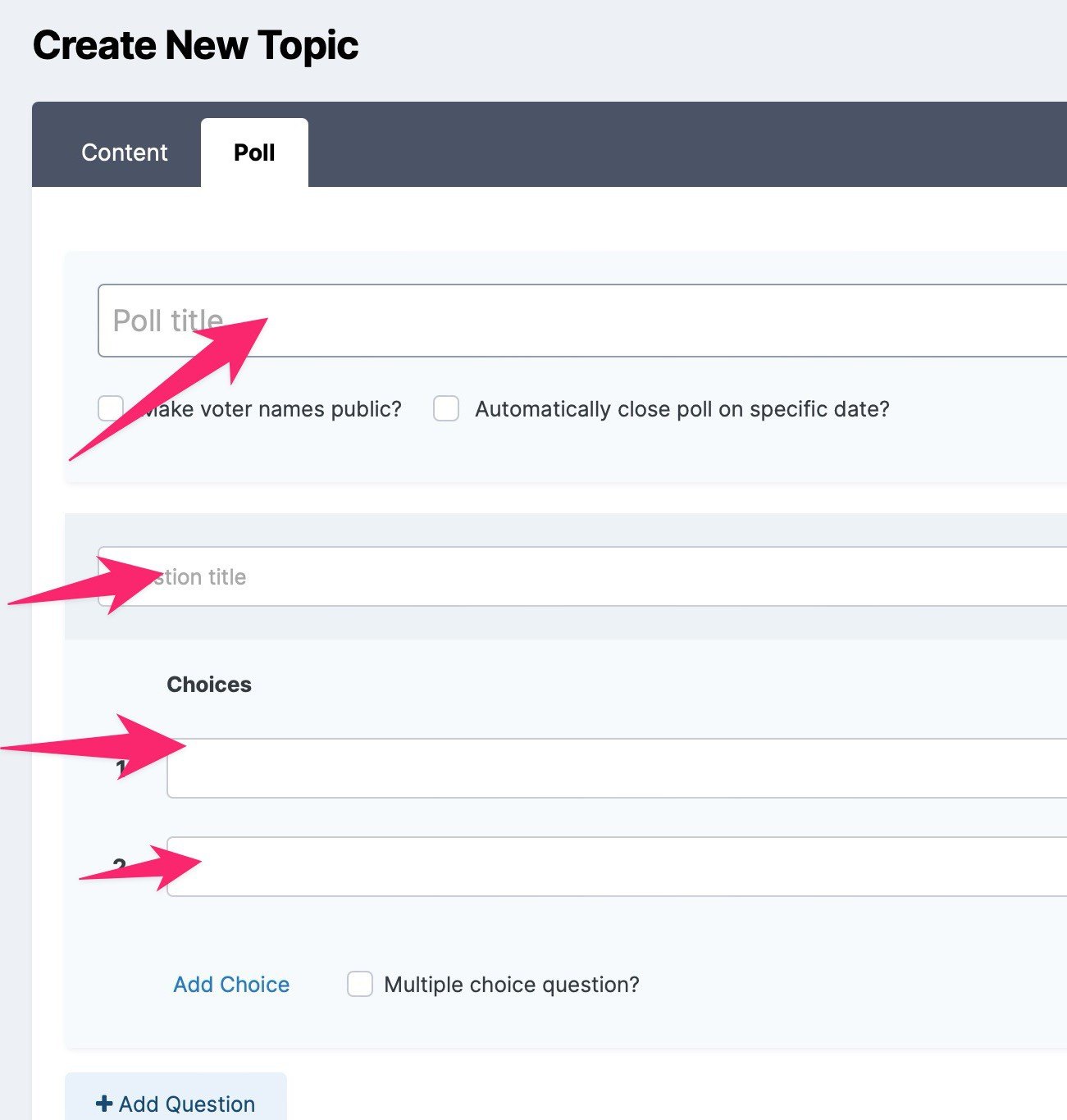Screen dimensions: 1067x1120
Task: Click the Choices section heading
Action: 209,685
